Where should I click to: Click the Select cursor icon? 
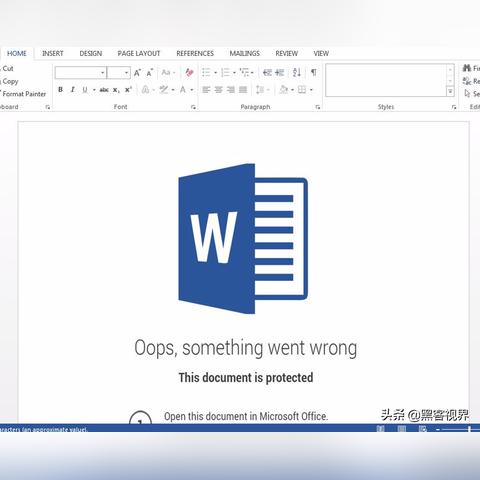467,94
